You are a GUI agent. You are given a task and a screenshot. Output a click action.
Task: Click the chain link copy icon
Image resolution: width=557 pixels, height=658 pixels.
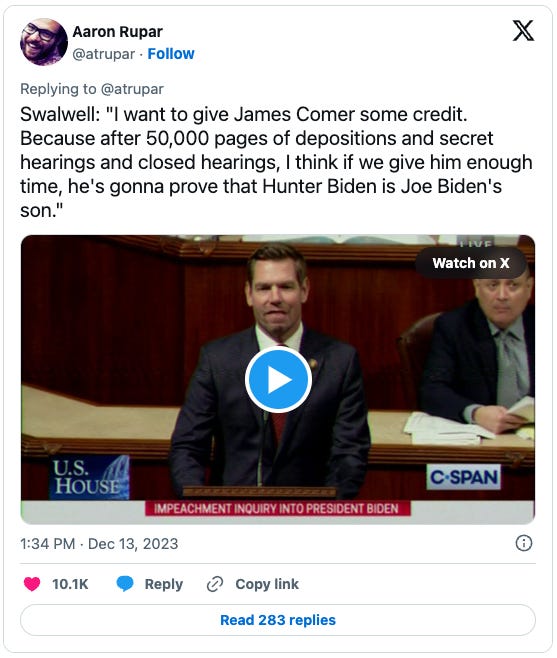(215, 584)
